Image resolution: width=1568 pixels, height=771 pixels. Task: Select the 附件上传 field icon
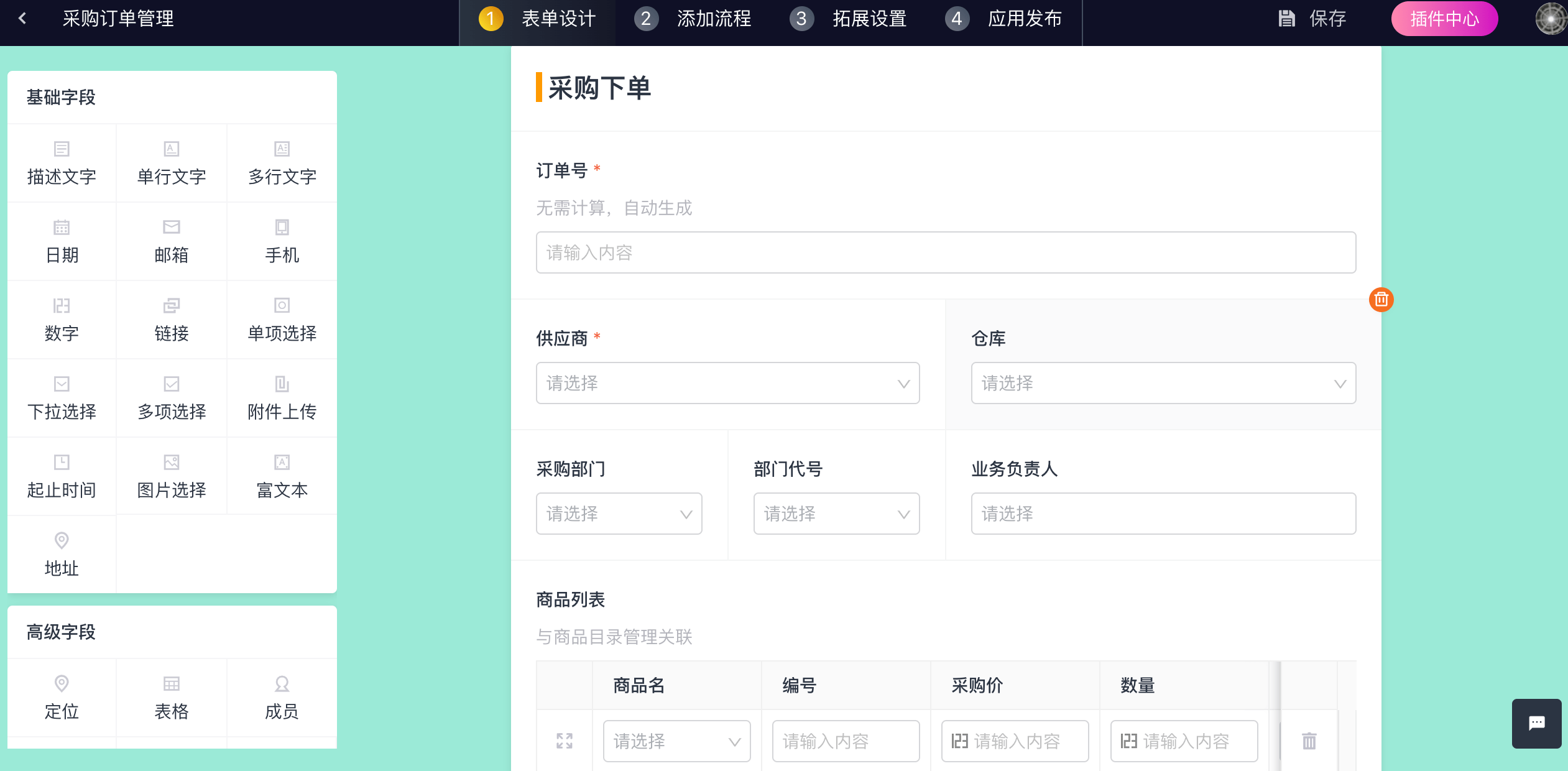point(282,384)
